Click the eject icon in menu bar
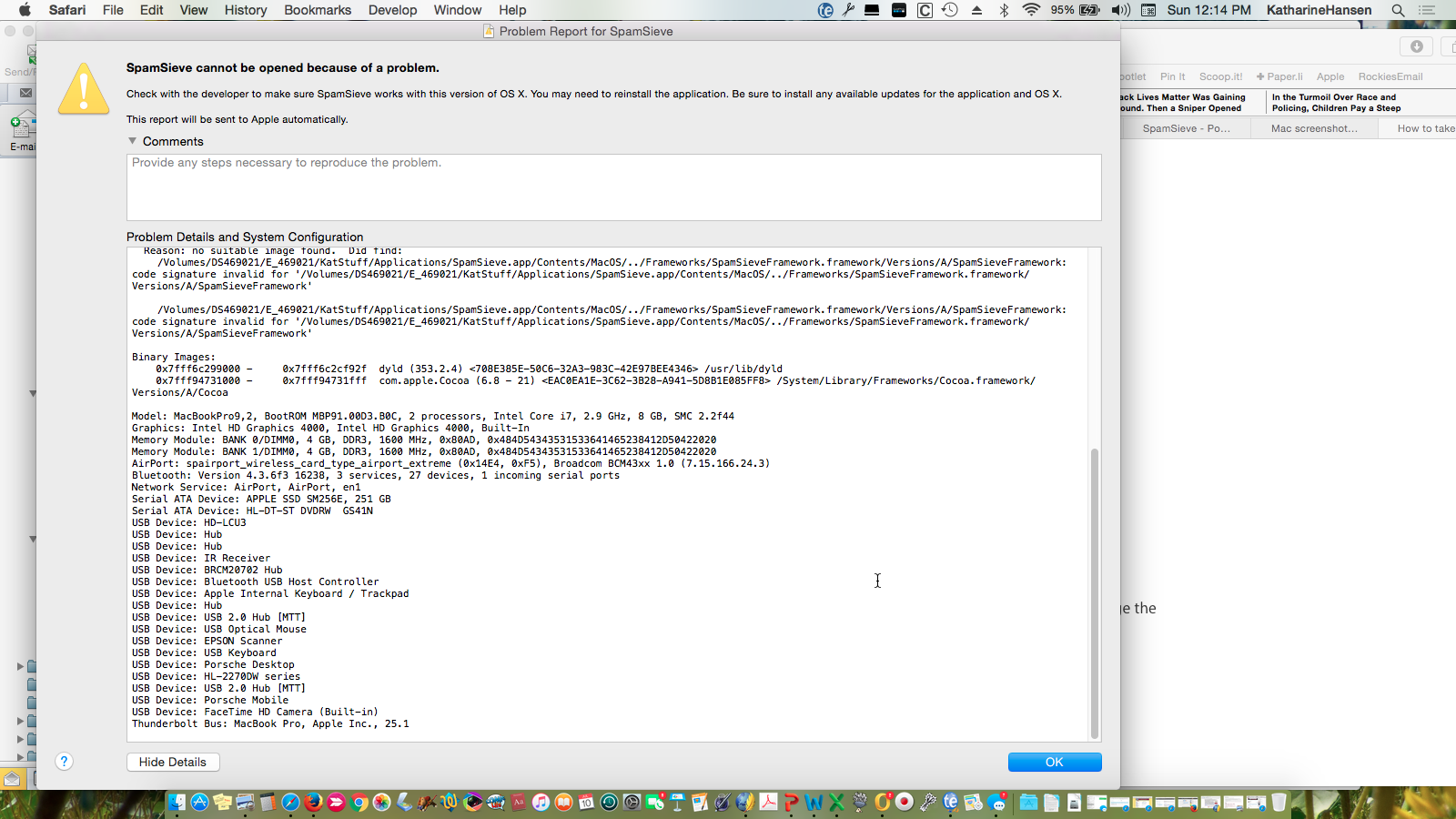Viewport: 1456px width, 819px height. point(976,10)
